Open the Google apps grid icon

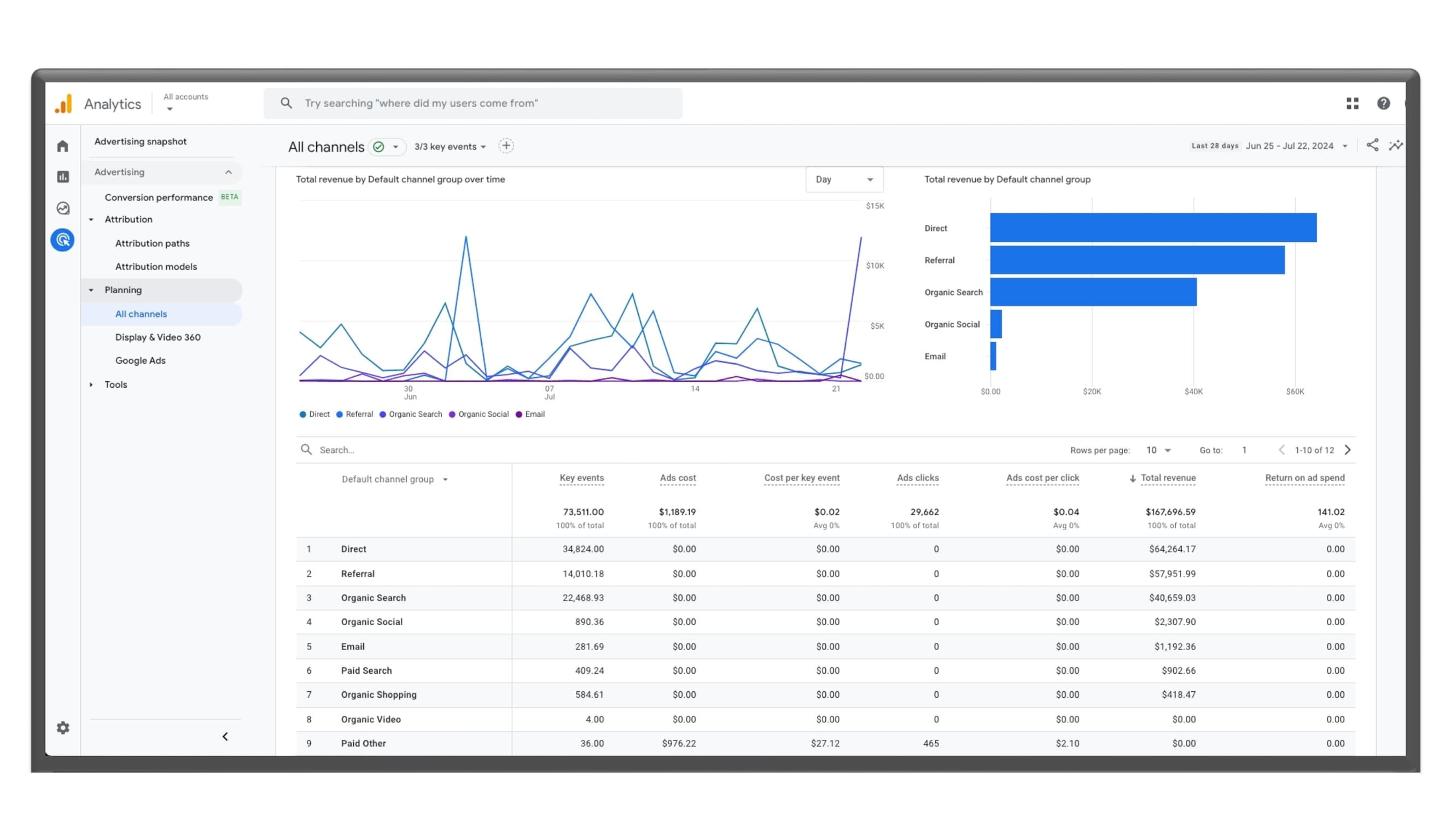[x=1353, y=103]
